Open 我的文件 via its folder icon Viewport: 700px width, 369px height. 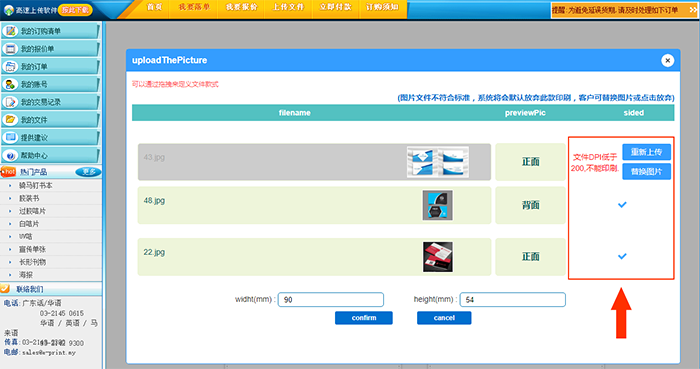[10, 120]
